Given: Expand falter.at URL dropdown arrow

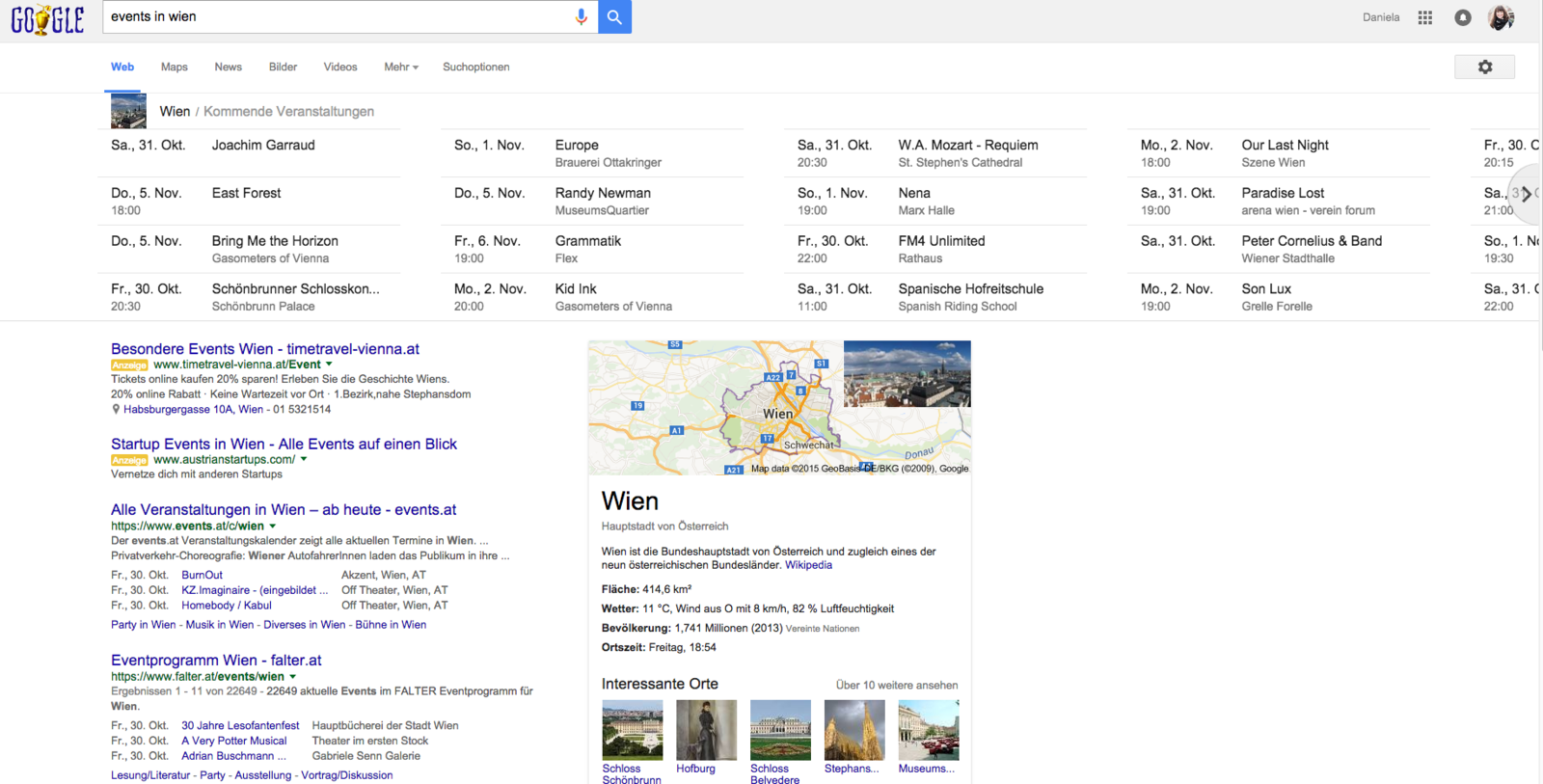Looking at the screenshot, I should coord(293,677).
